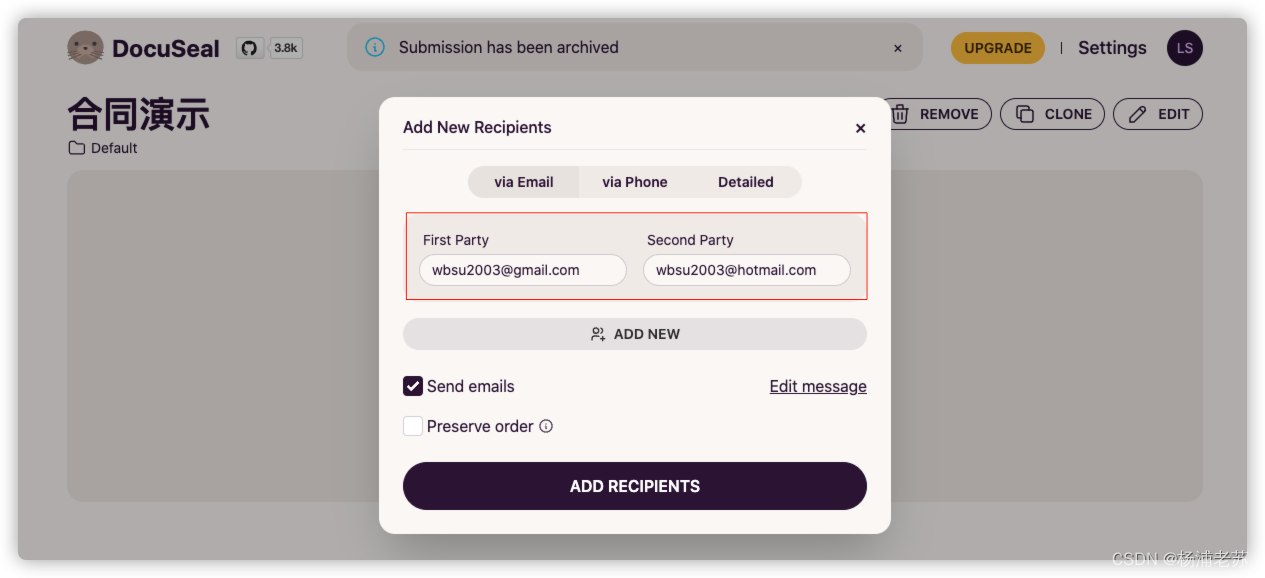Screen dimensions: 1265x578
Task: Click the Default folder icon
Action: pyautogui.click(x=77, y=148)
